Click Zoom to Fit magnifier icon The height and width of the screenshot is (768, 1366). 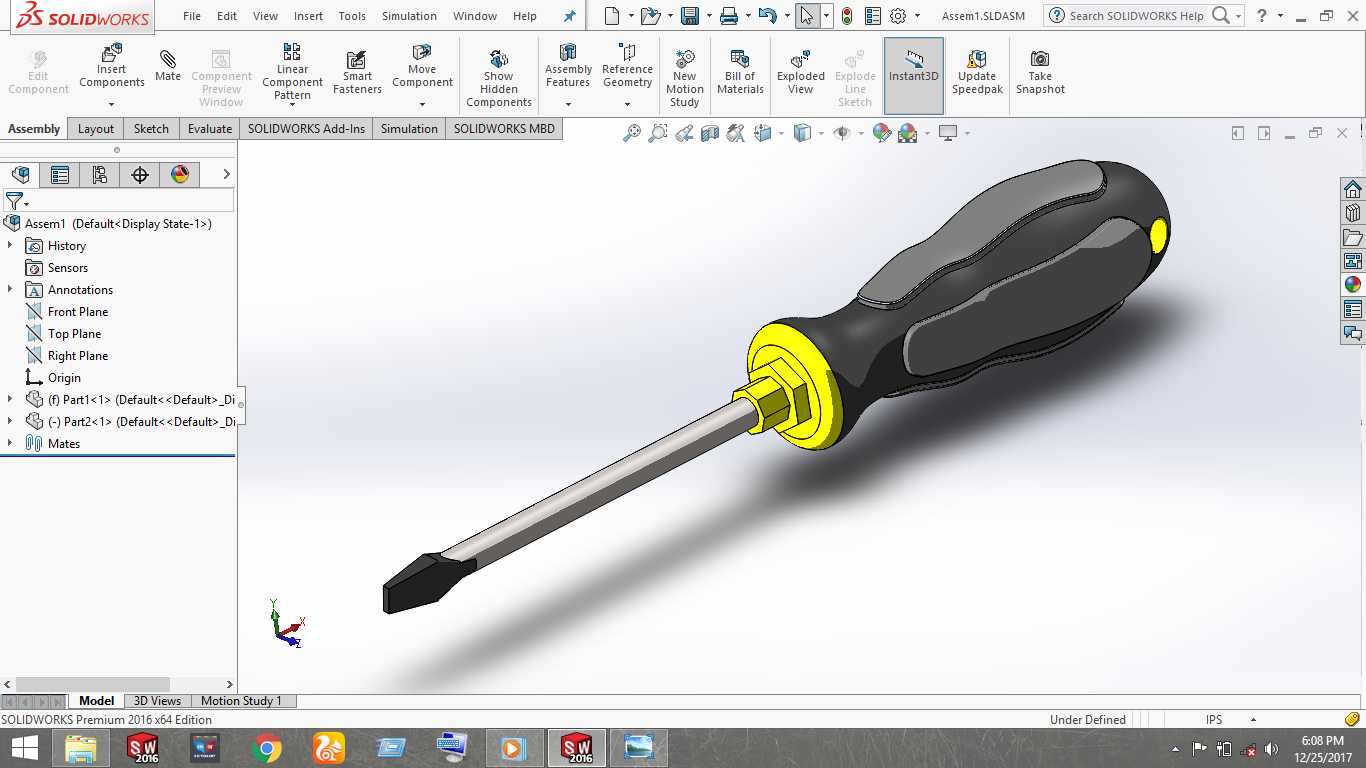(632, 133)
